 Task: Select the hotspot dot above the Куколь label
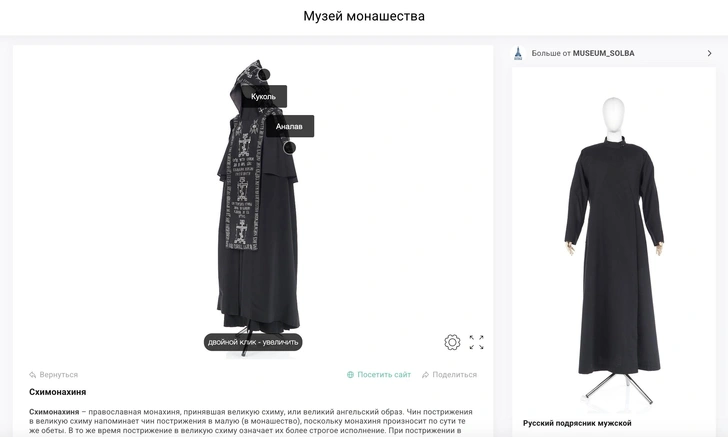tap(264, 74)
